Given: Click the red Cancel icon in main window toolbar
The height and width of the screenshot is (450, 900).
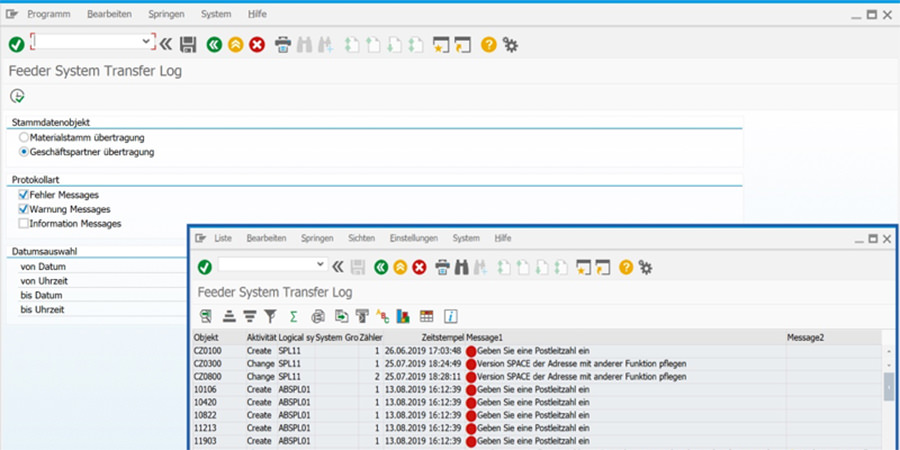Looking at the screenshot, I should [x=257, y=44].
